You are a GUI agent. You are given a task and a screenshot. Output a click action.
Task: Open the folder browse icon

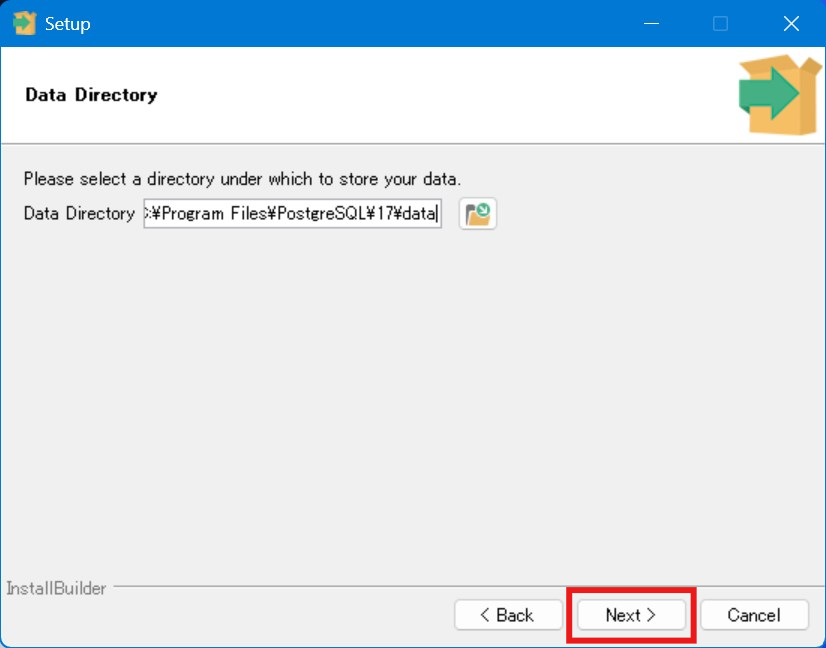[x=477, y=213]
